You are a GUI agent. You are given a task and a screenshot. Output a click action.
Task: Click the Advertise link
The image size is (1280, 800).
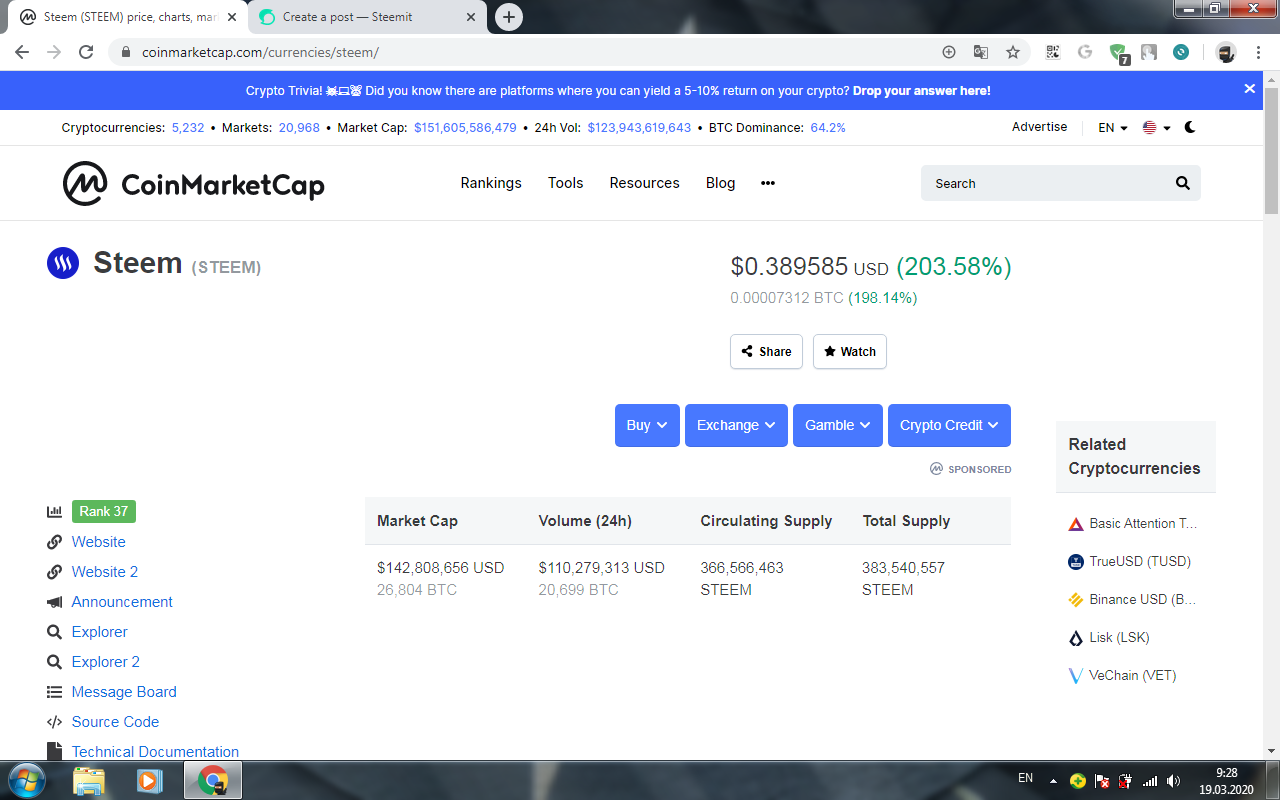tap(1040, 127)
